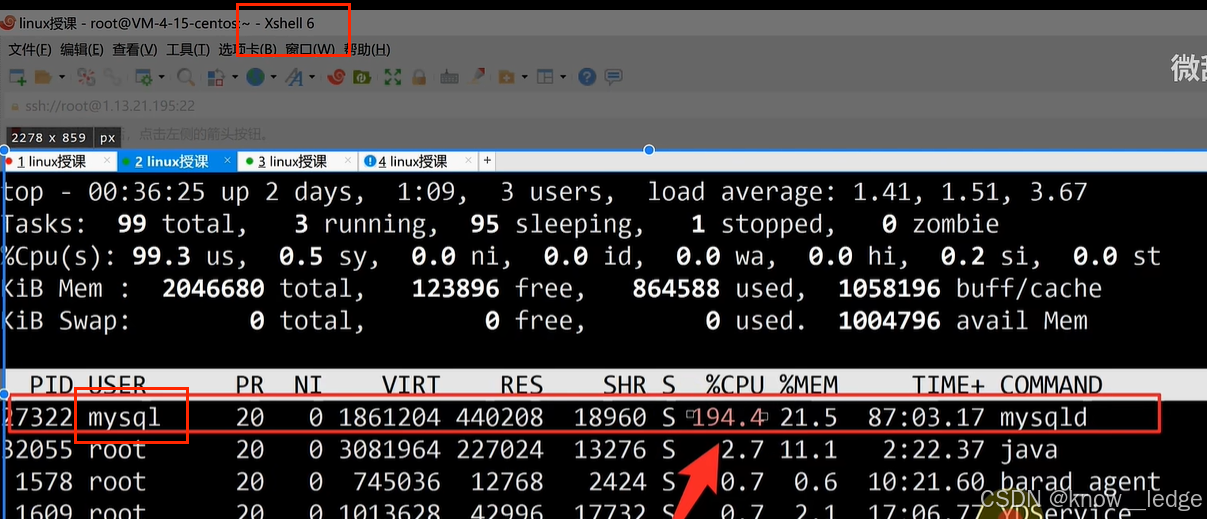Click the %CPU column header
This screenshot has width=1207, height=519.
point(736,385)
